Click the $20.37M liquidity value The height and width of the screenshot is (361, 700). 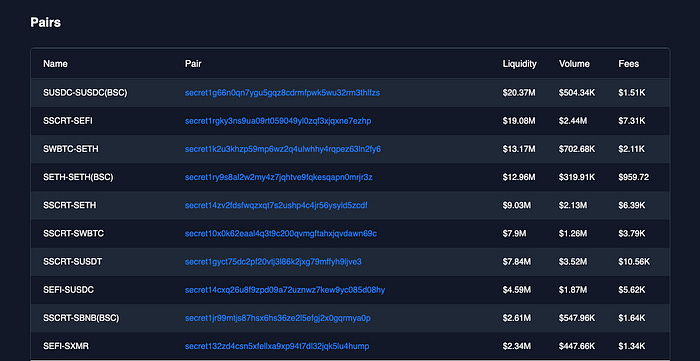coord(519,93)
